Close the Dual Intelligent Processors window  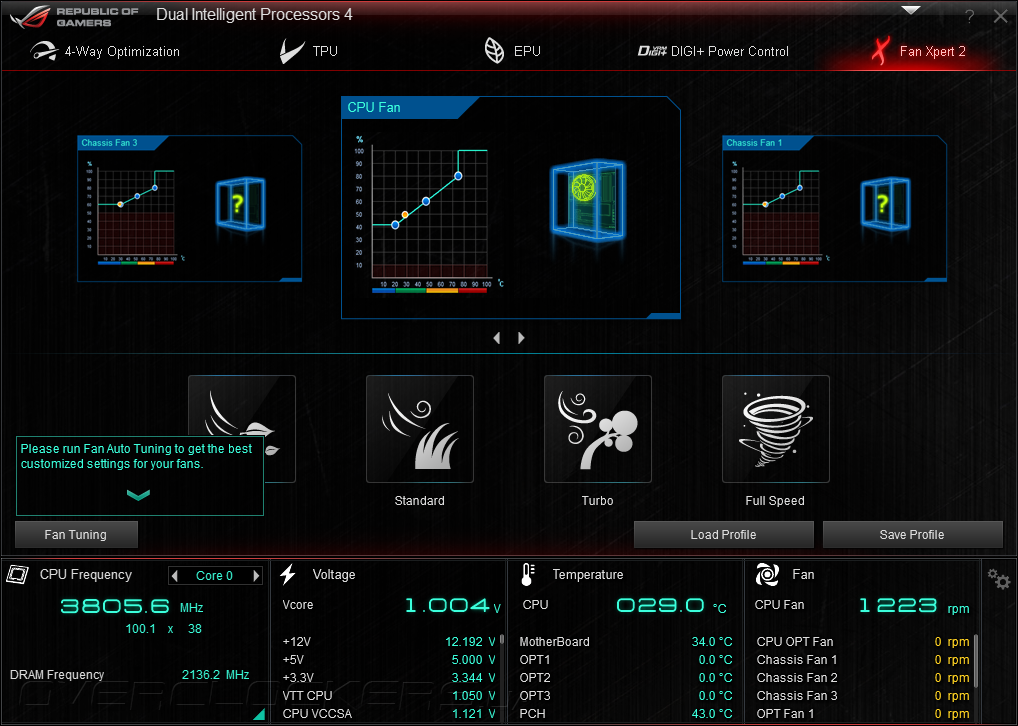pyautogui.click(x=1000, y=17)
